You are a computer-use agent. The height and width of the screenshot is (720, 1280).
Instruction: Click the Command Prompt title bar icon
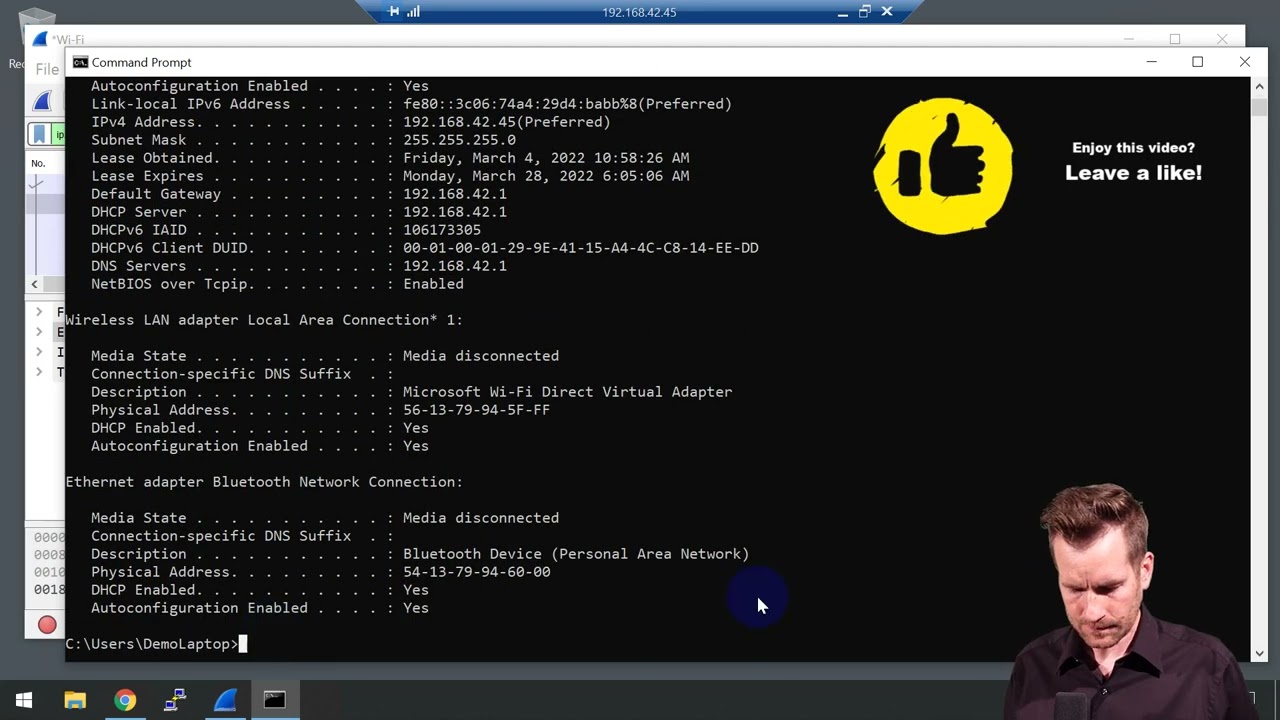click(x=80, y=62)
